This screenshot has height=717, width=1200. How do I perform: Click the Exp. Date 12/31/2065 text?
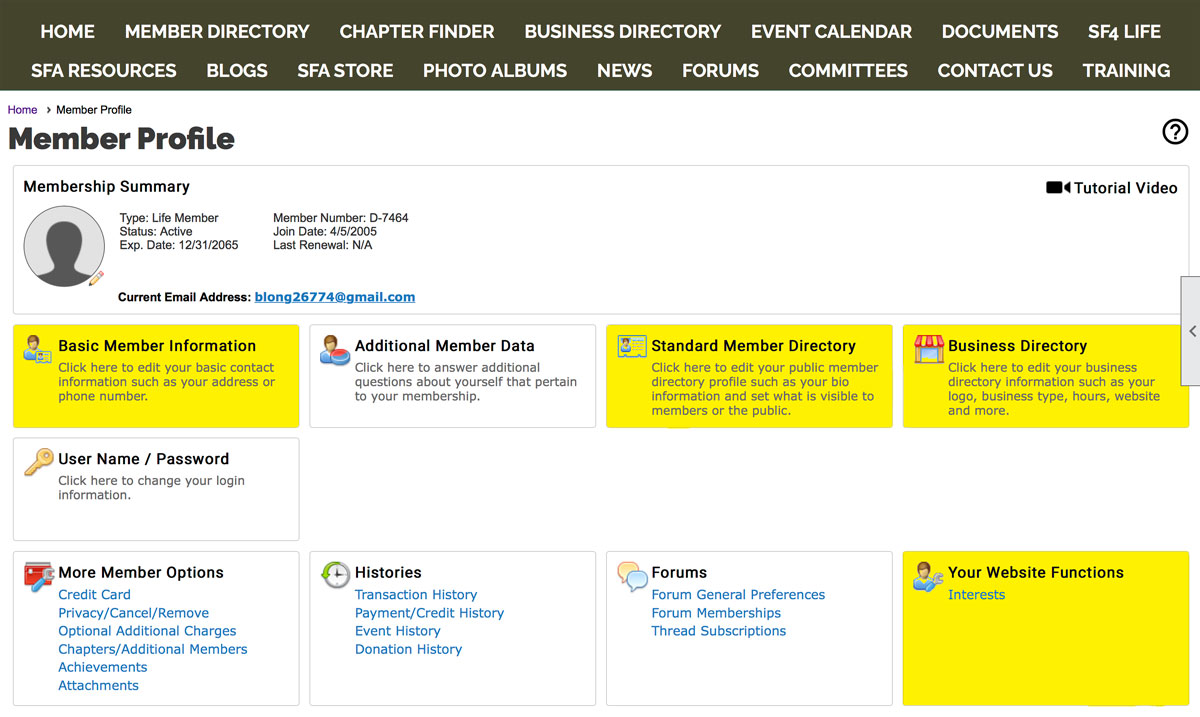click(x=179, y=245)
